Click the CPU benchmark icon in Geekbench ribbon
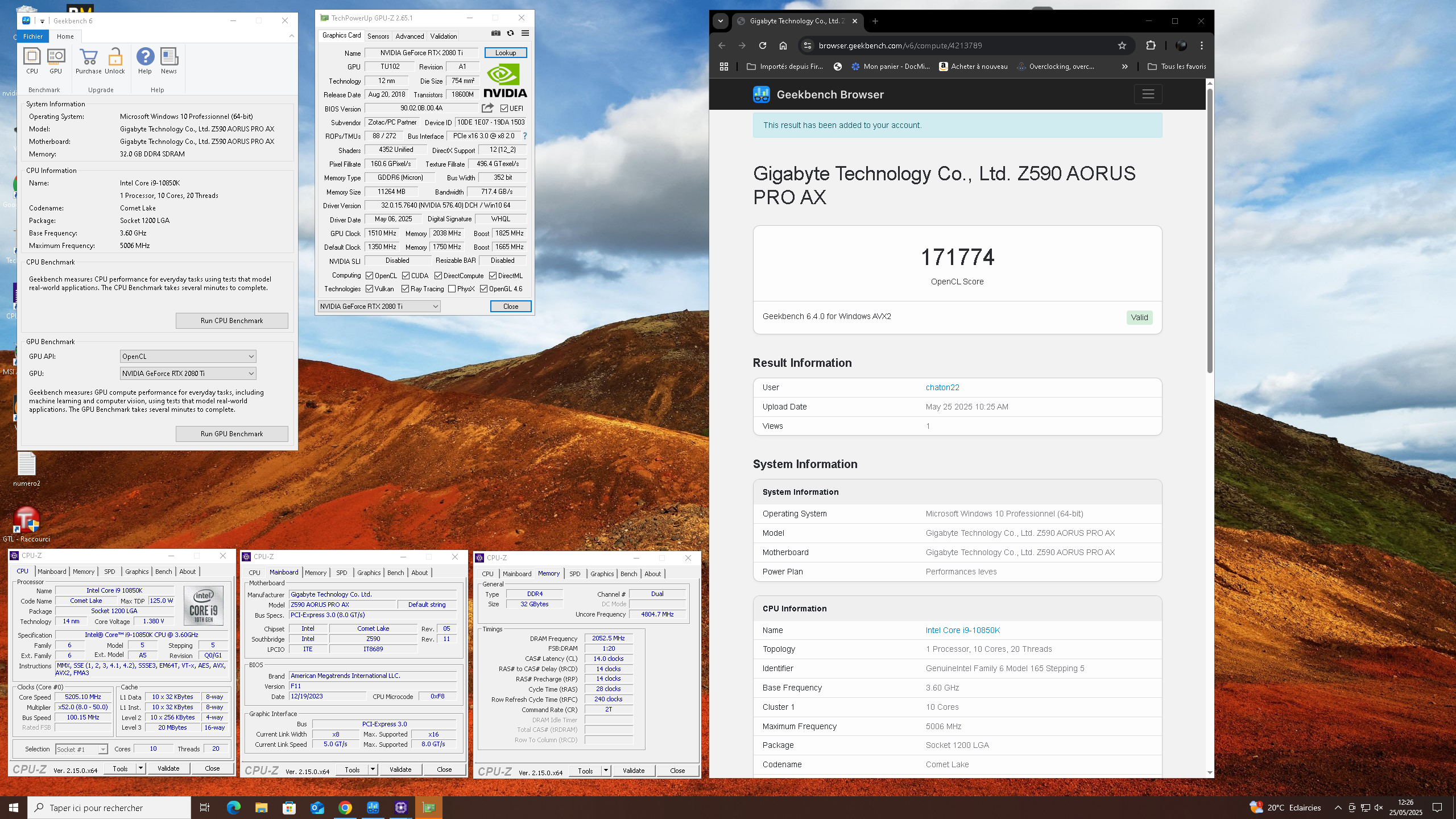The height and width of the screenshot is (819, 1456). coord(32,61)
